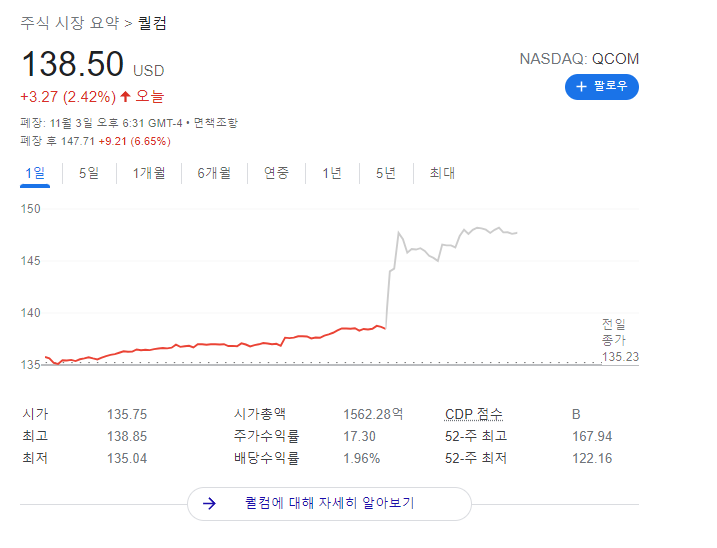Select the 연중 chart tab
This screenshot has width=717, height=548.
276,173
